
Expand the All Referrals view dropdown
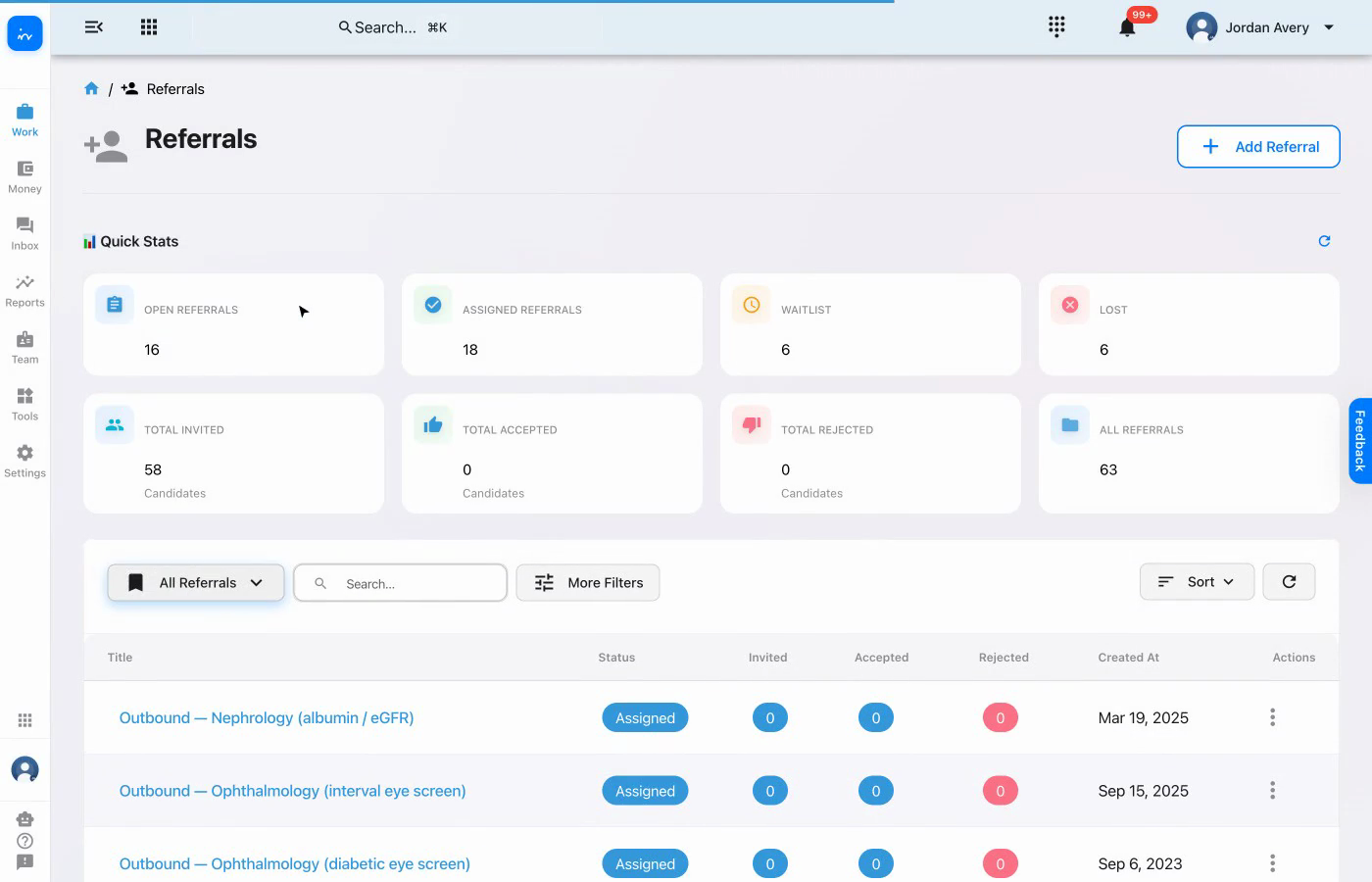[x=196, y=582]
